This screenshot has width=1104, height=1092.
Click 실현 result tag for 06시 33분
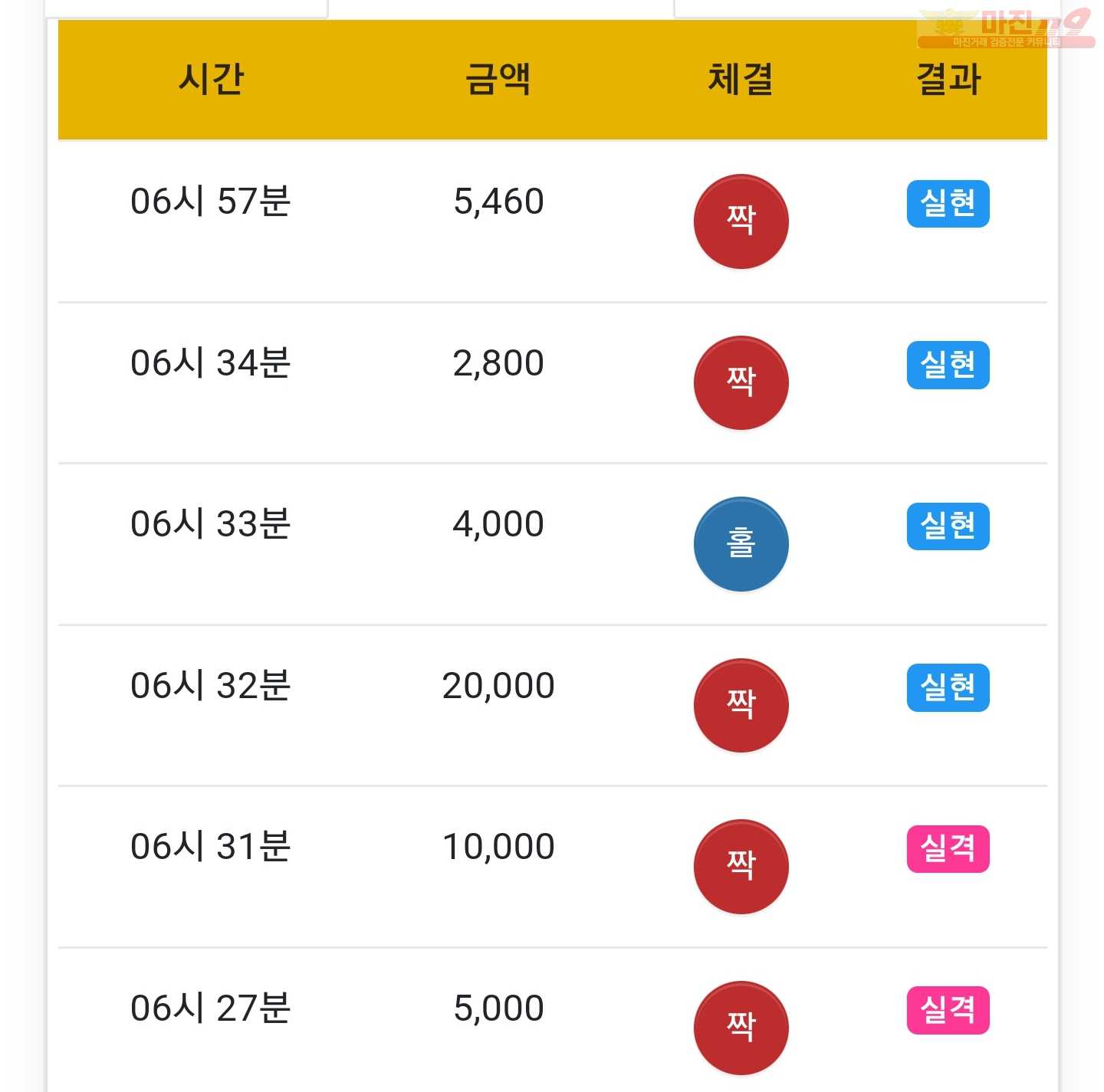pyautogui.click(x=948, y=526)
